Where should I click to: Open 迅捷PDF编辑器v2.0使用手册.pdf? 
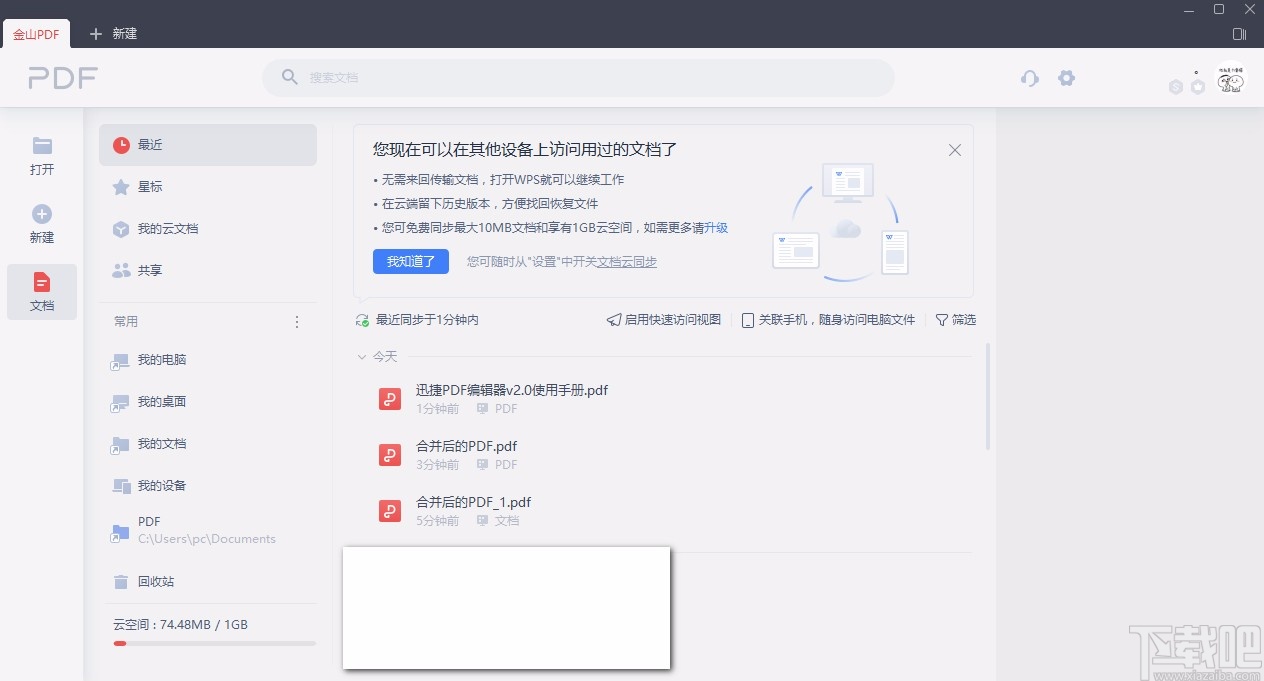click(x=512, y=390)
